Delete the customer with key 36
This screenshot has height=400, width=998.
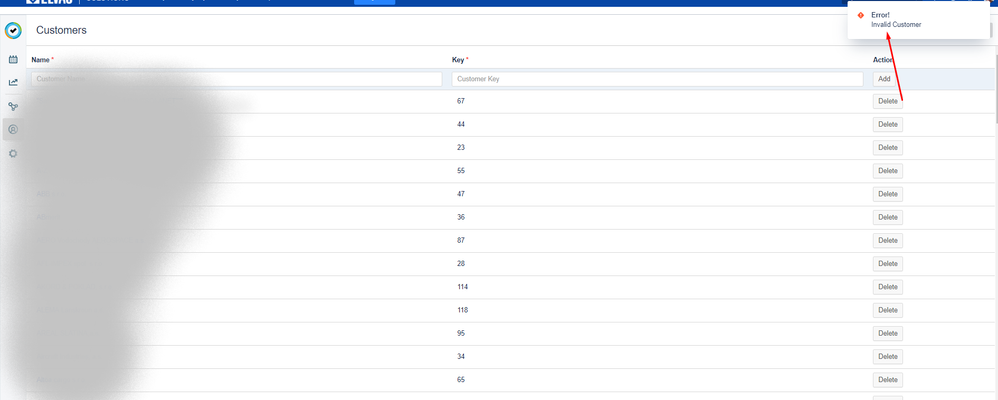point(887,217)
